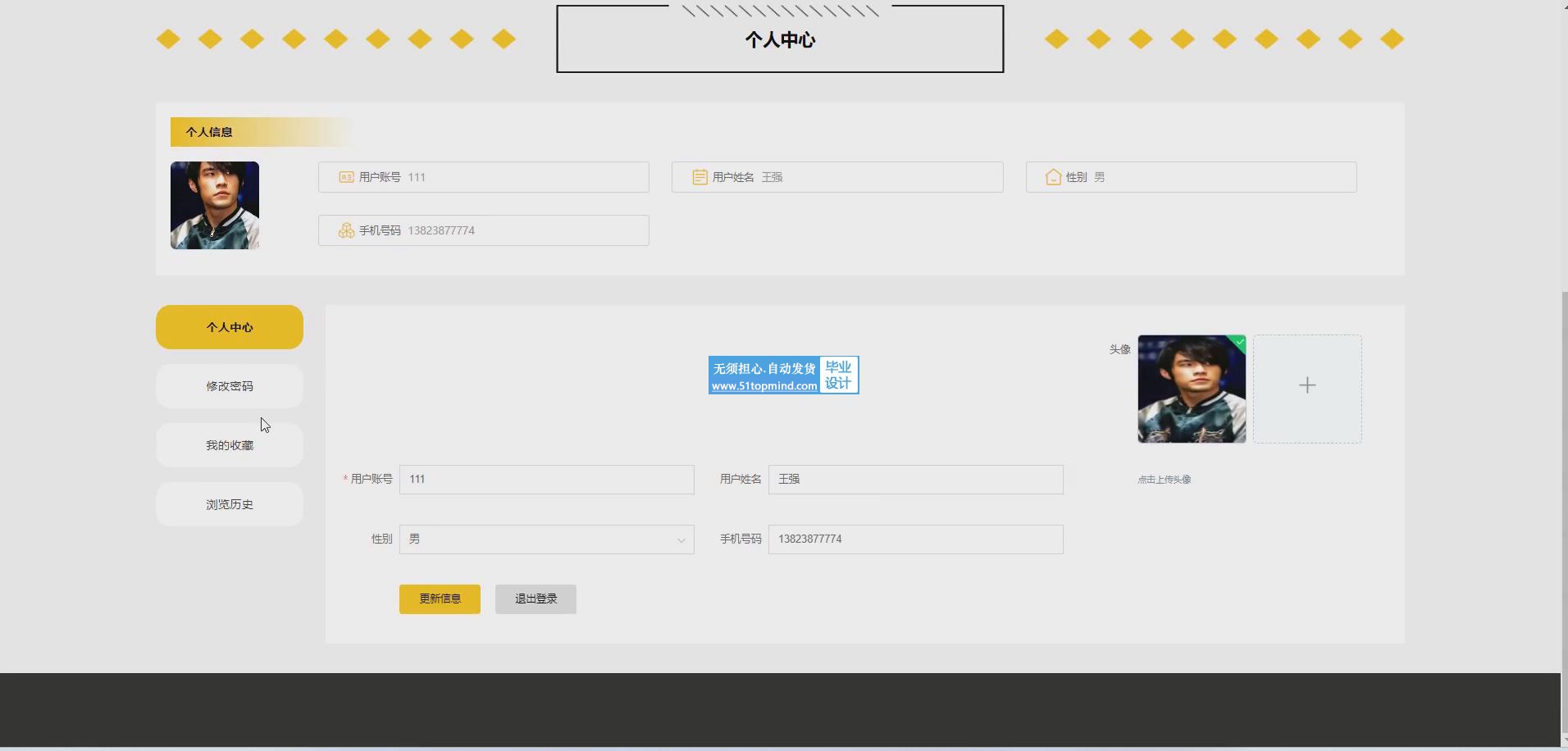This screenshot has width=1568, height=751.
Task: Click the 手机号码 13823877774 display field
Action: (484, 230)
